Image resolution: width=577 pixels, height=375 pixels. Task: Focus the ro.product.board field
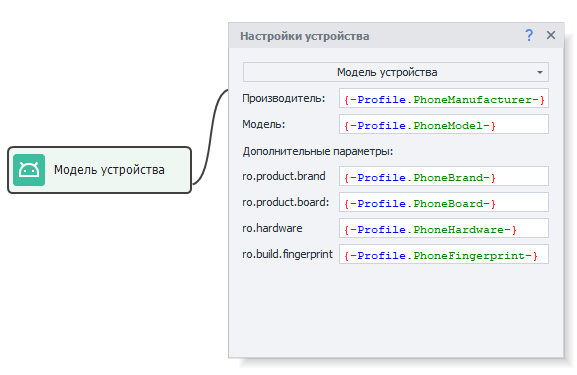444,202
